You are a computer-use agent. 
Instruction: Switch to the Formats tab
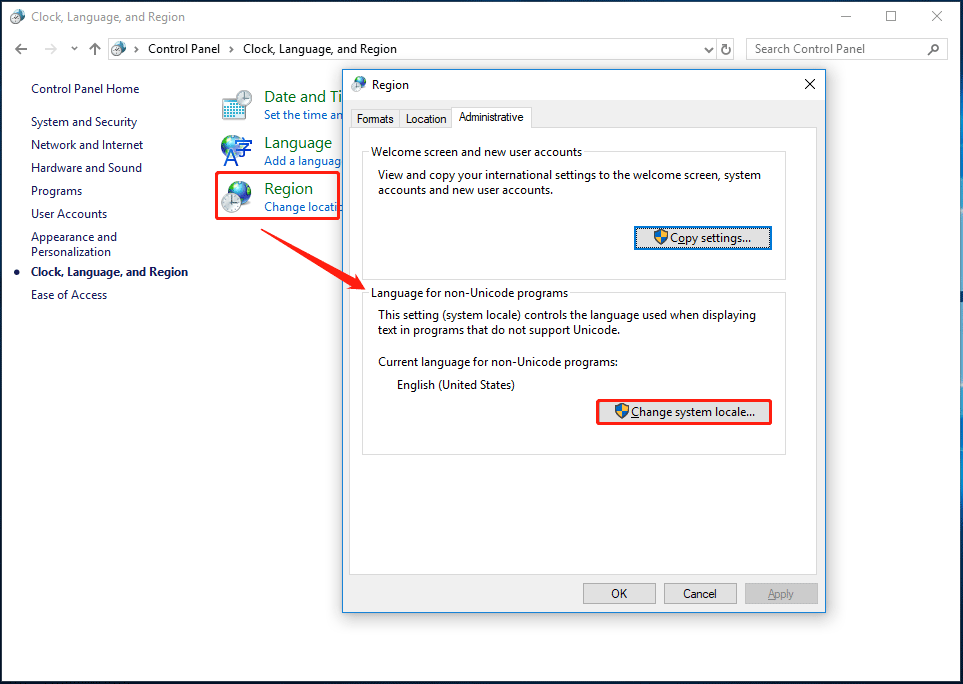click(375, 119)
